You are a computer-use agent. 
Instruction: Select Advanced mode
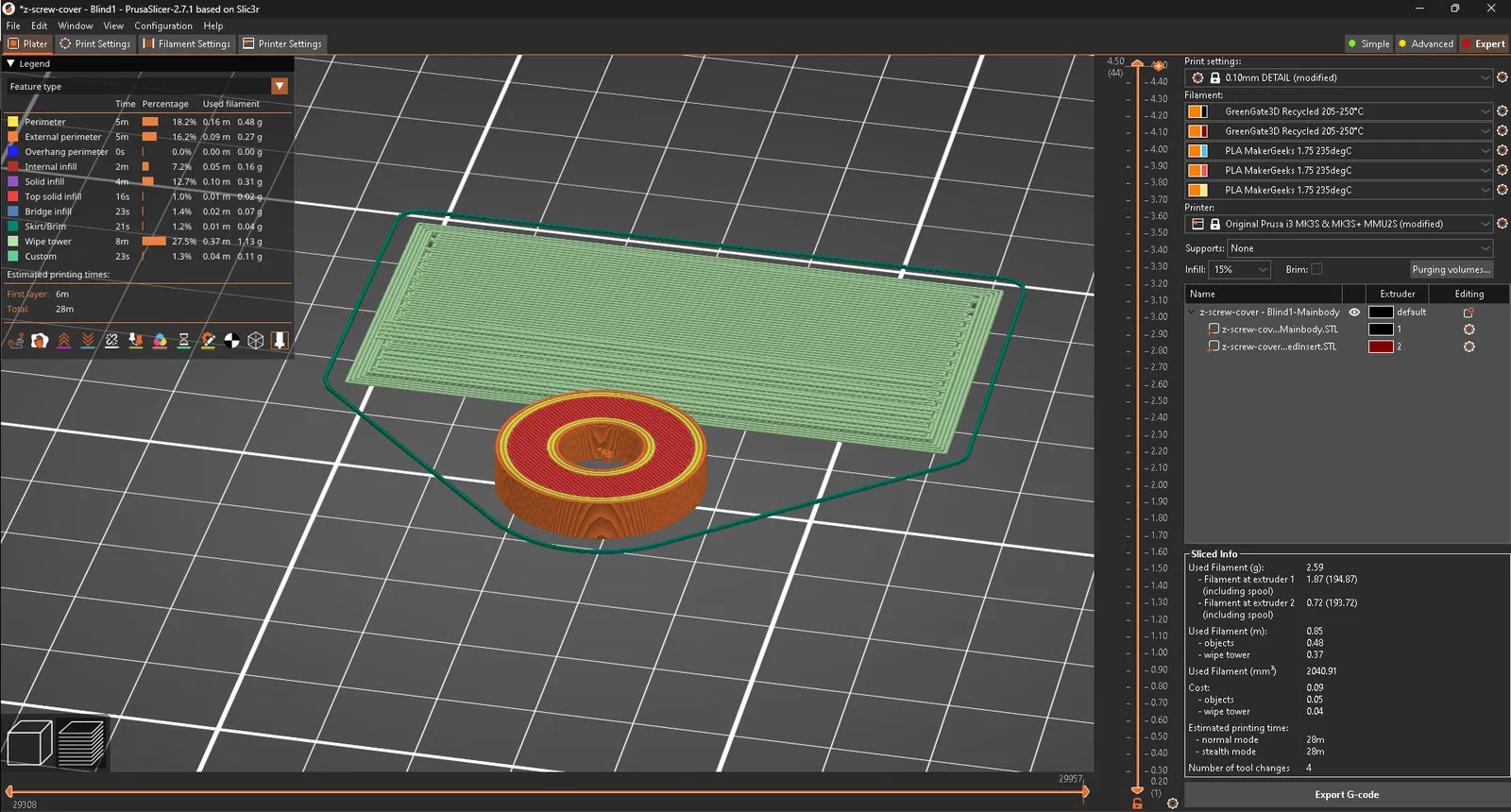pos(1426,43)
